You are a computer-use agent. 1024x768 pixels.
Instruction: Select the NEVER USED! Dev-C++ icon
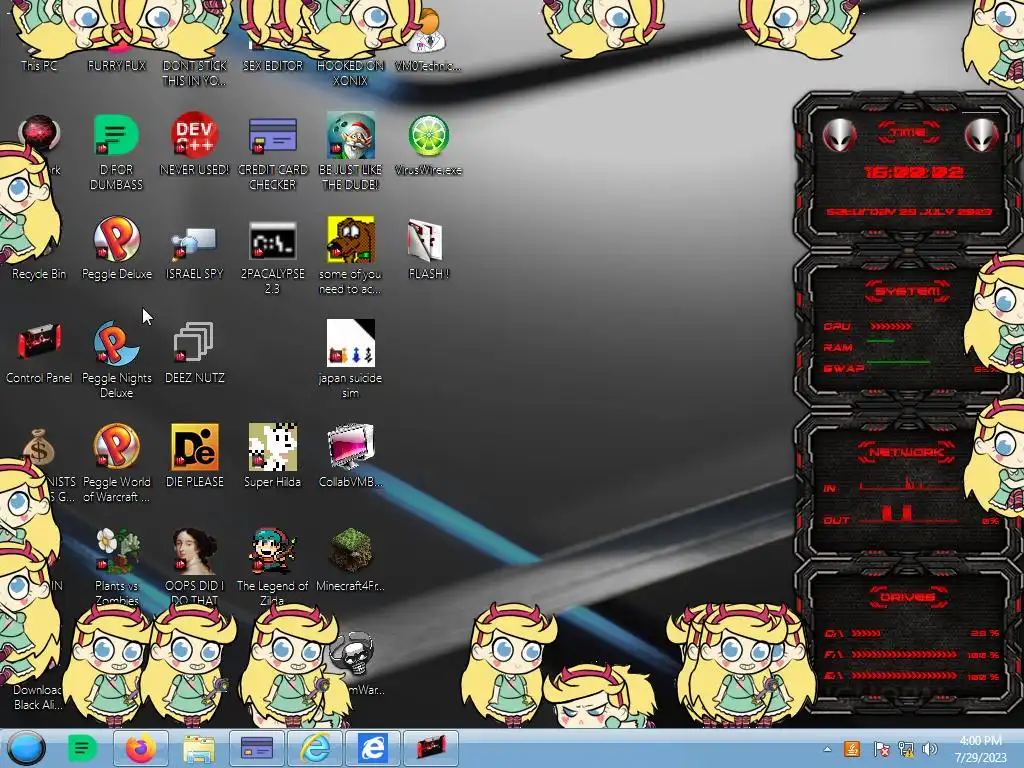pyautogui.click(x=194, y=136)
